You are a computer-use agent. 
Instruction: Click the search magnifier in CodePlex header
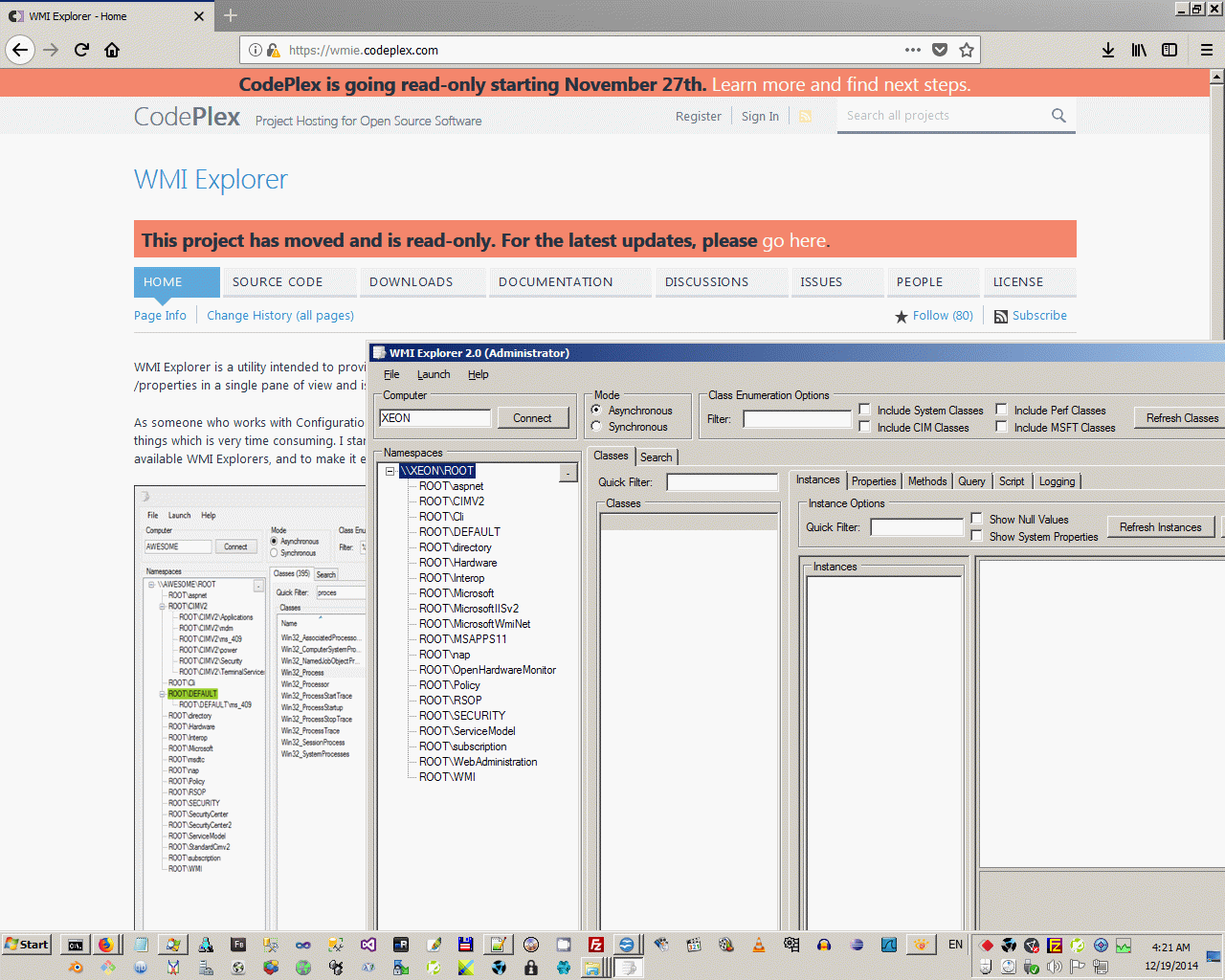(x=1058, y=116)
